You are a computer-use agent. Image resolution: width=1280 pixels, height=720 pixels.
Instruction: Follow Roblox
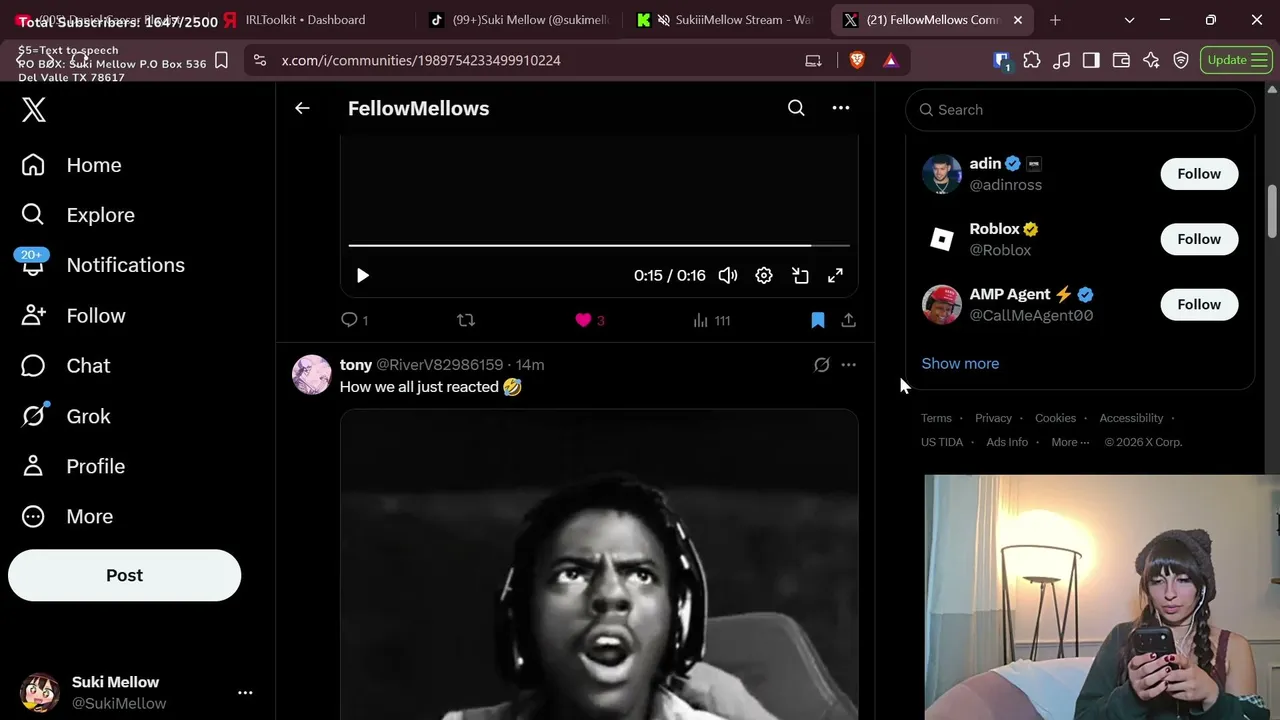click(1199, 239)
